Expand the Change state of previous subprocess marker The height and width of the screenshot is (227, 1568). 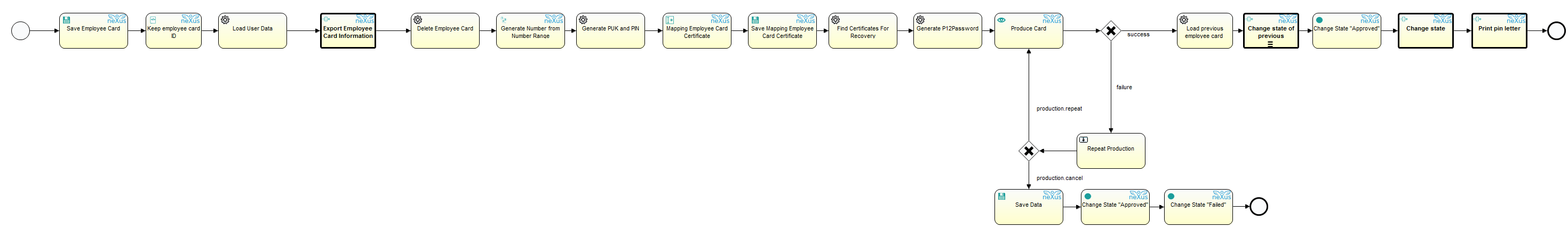1270,44
